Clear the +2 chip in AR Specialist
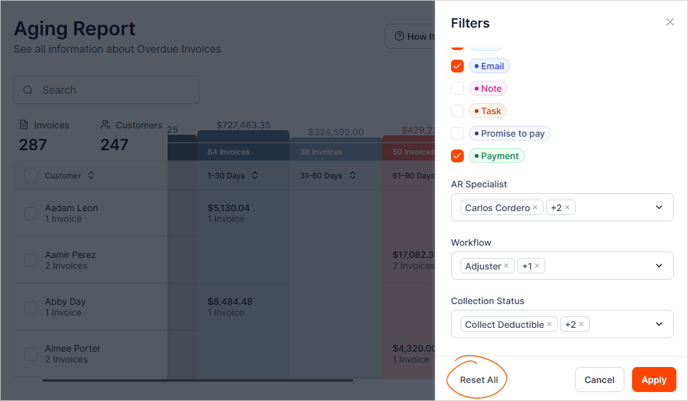This screenshot has width=688, height=401. coord(567,208)
